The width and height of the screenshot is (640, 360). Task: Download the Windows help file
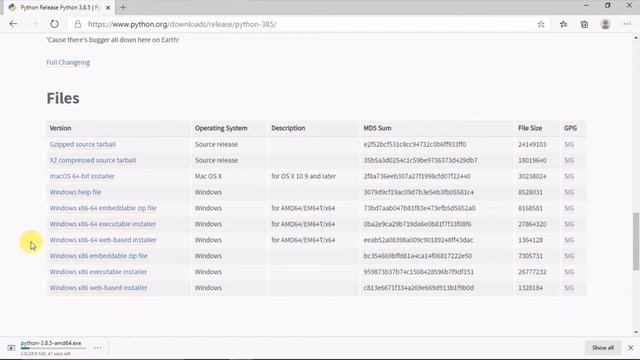click(x=76, y=192)
